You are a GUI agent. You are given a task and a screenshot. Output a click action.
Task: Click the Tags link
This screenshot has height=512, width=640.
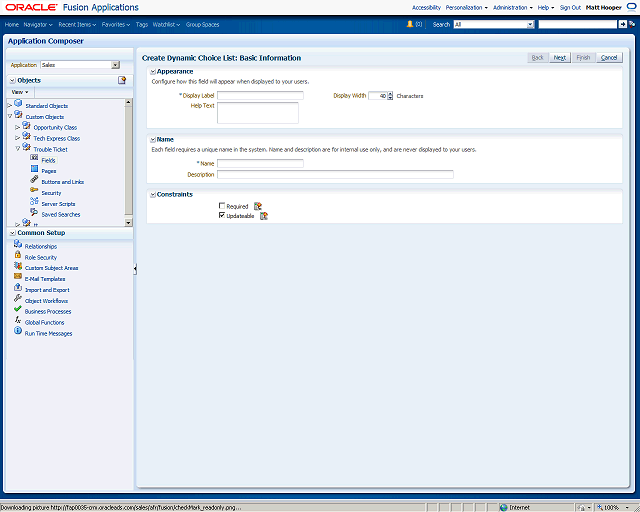(x=142, y=24)
